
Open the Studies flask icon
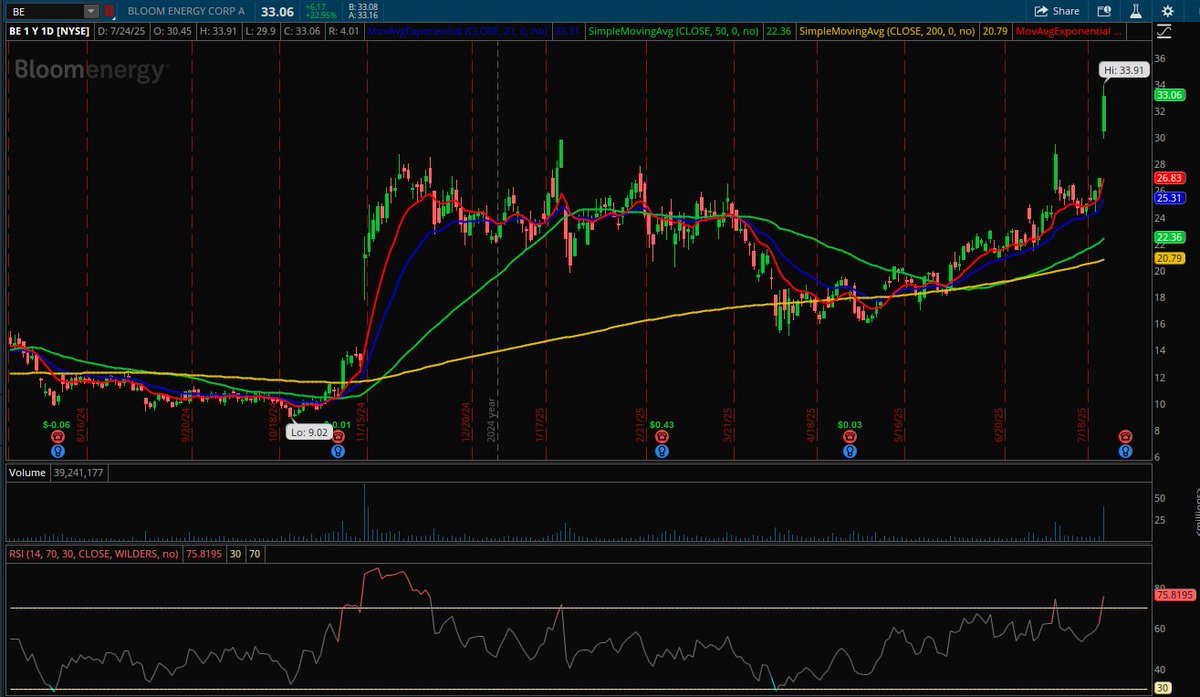pyautogui.click(x=1135, y=11)
